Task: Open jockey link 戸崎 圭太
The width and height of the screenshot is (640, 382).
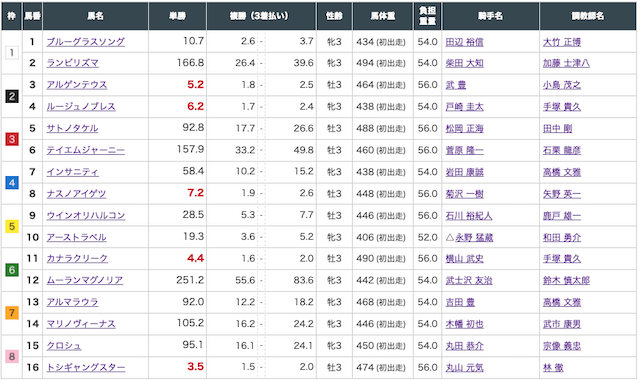Action: [464, 107]
